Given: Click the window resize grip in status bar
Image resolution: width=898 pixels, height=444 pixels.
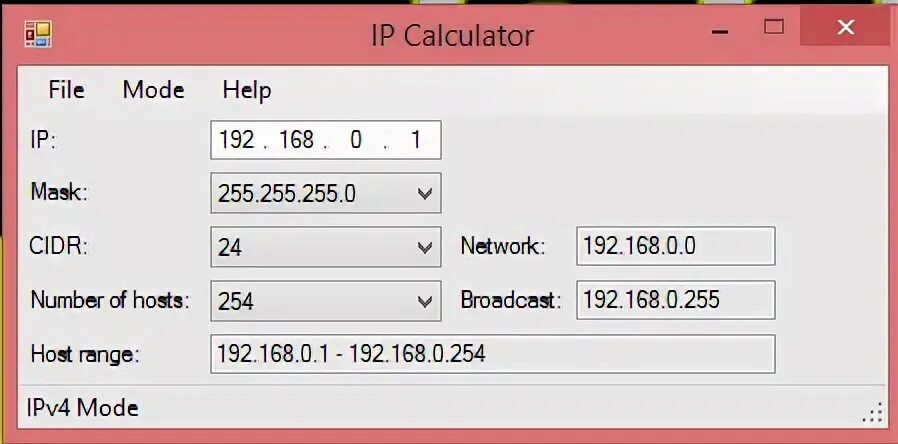Looking at the screenshot, I should click(872, 412).
